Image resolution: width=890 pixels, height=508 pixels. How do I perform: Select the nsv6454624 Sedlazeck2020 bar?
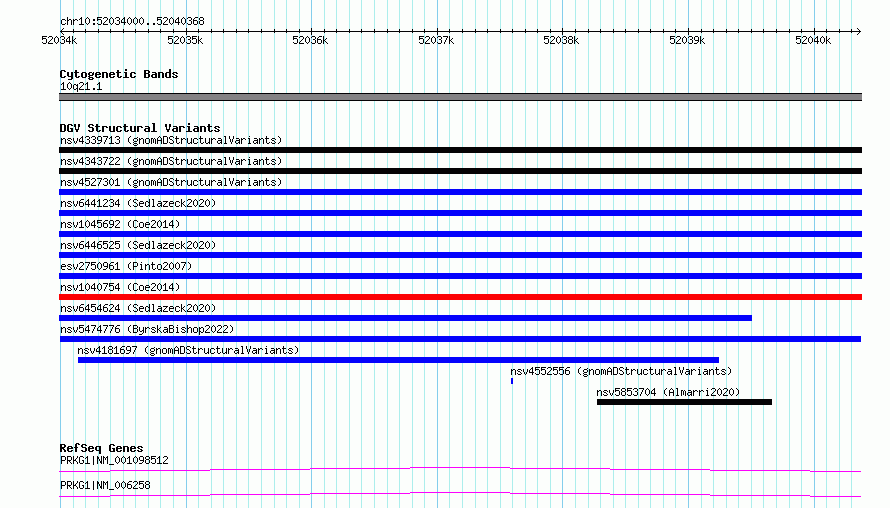click(x=405, y=318)
